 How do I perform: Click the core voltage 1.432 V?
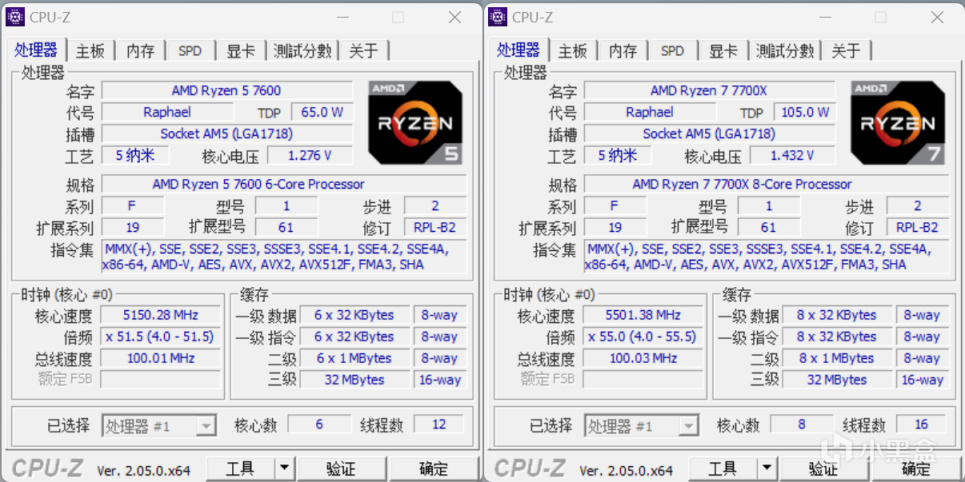click(x=792, y=155)
